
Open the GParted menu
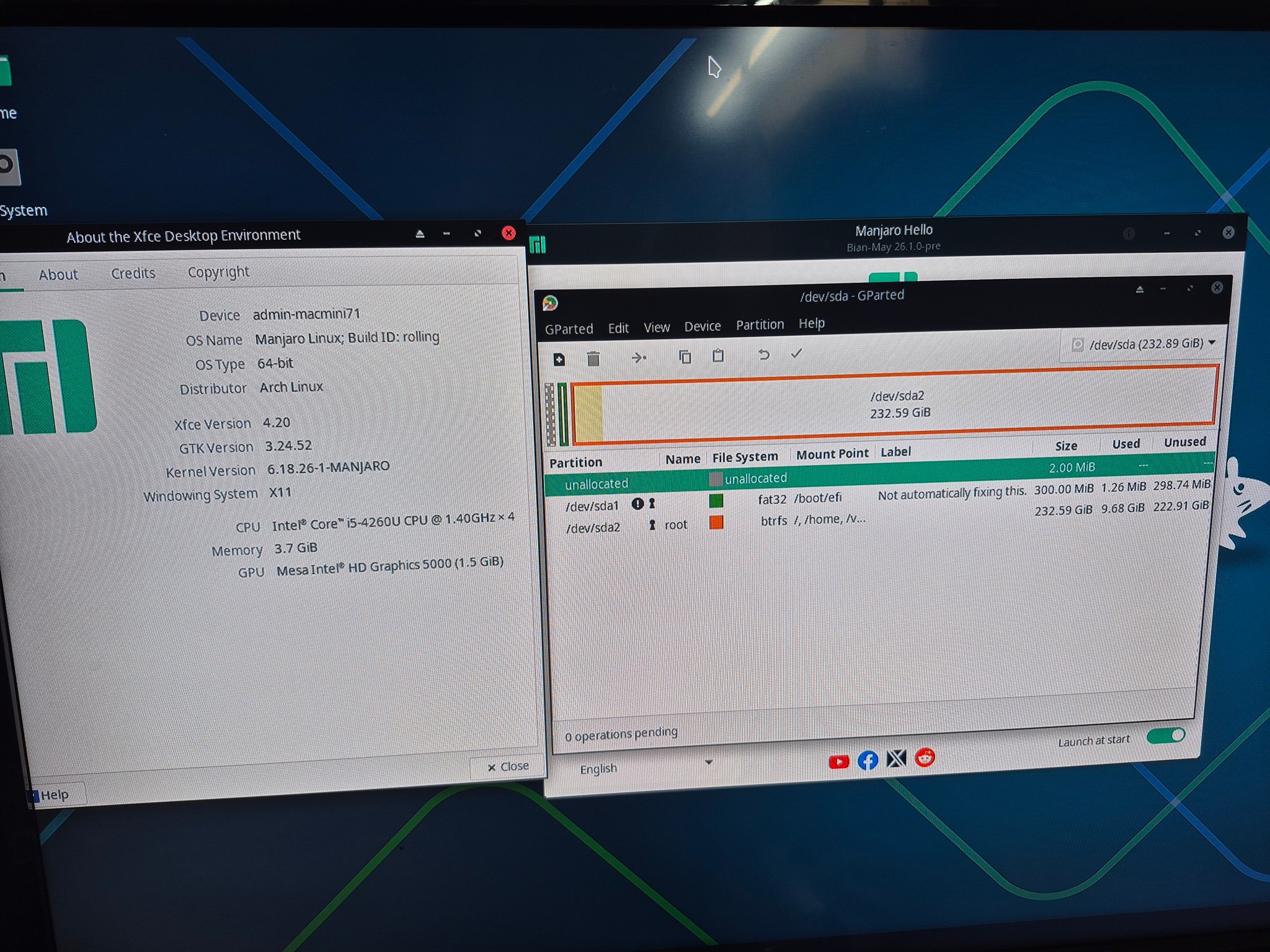(x=569, y=329)
